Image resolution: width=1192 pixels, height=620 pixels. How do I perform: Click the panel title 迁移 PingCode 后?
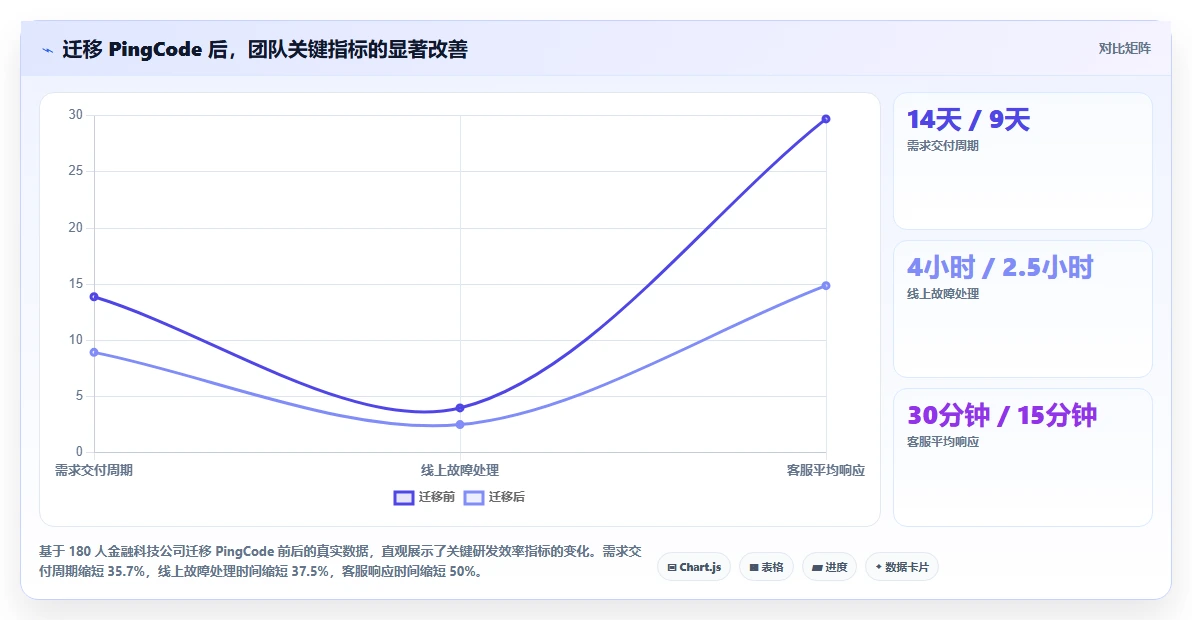click(x=265, y=50)
